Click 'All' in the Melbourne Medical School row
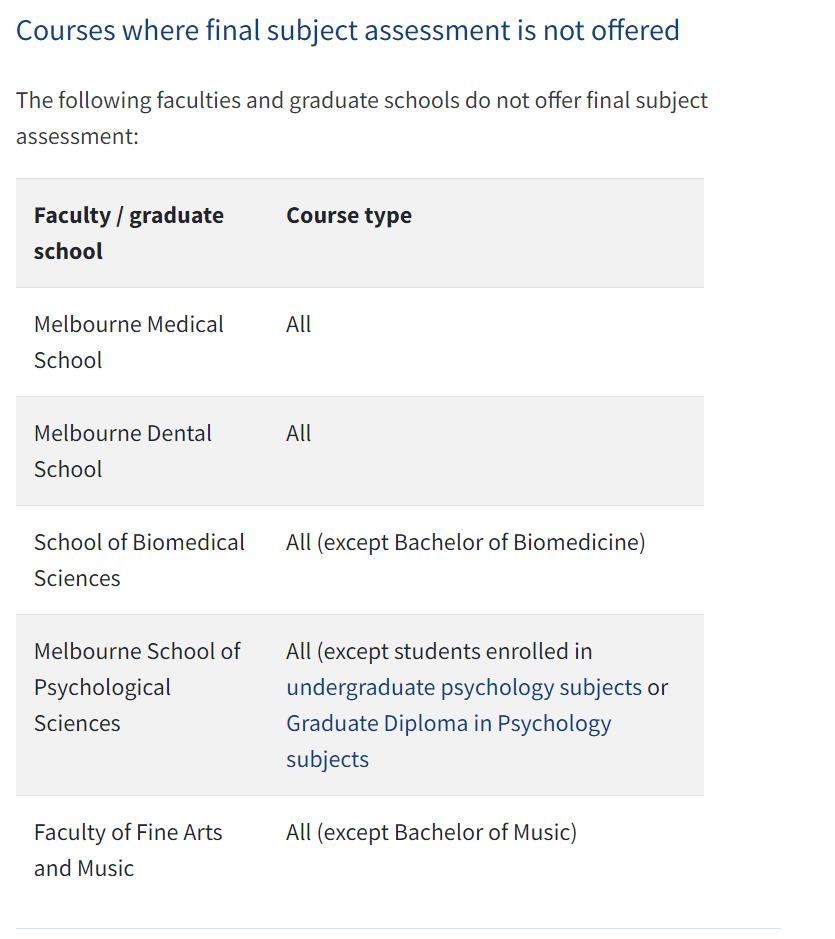The height and width of the screenshot is (939, 835). tap(298, 325)
